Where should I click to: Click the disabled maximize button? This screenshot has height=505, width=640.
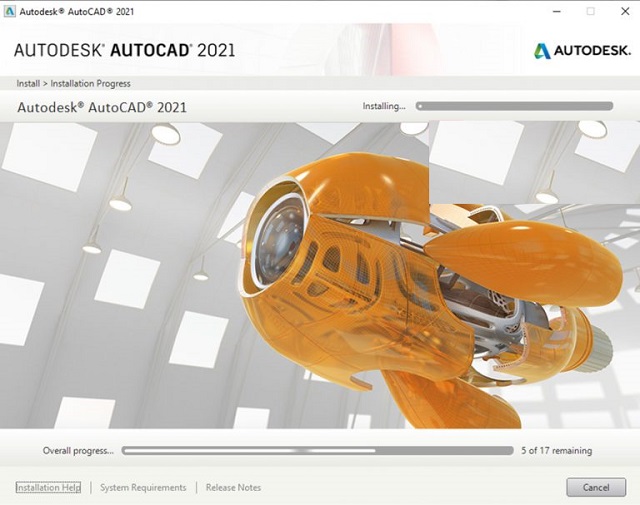tap(590, 11)
